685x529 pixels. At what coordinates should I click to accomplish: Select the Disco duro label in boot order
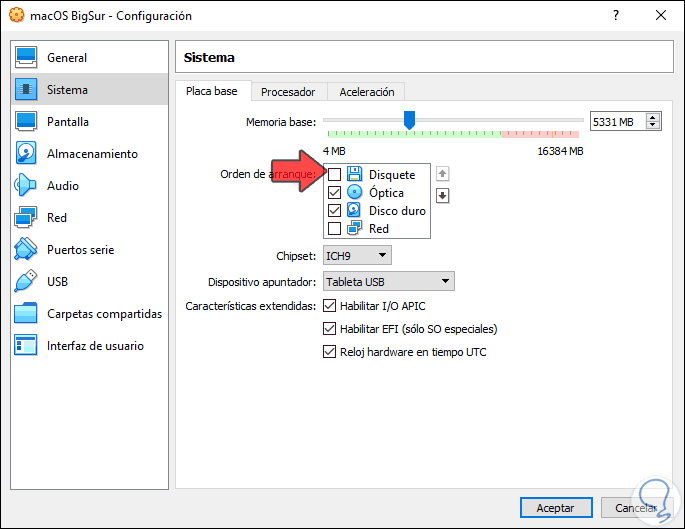tap(398, 211)
